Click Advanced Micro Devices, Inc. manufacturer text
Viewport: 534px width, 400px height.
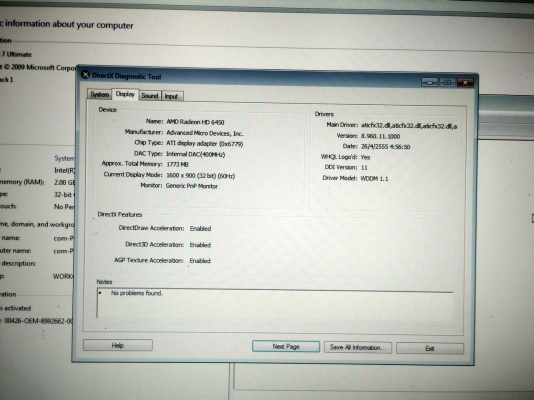pos(205,133)
